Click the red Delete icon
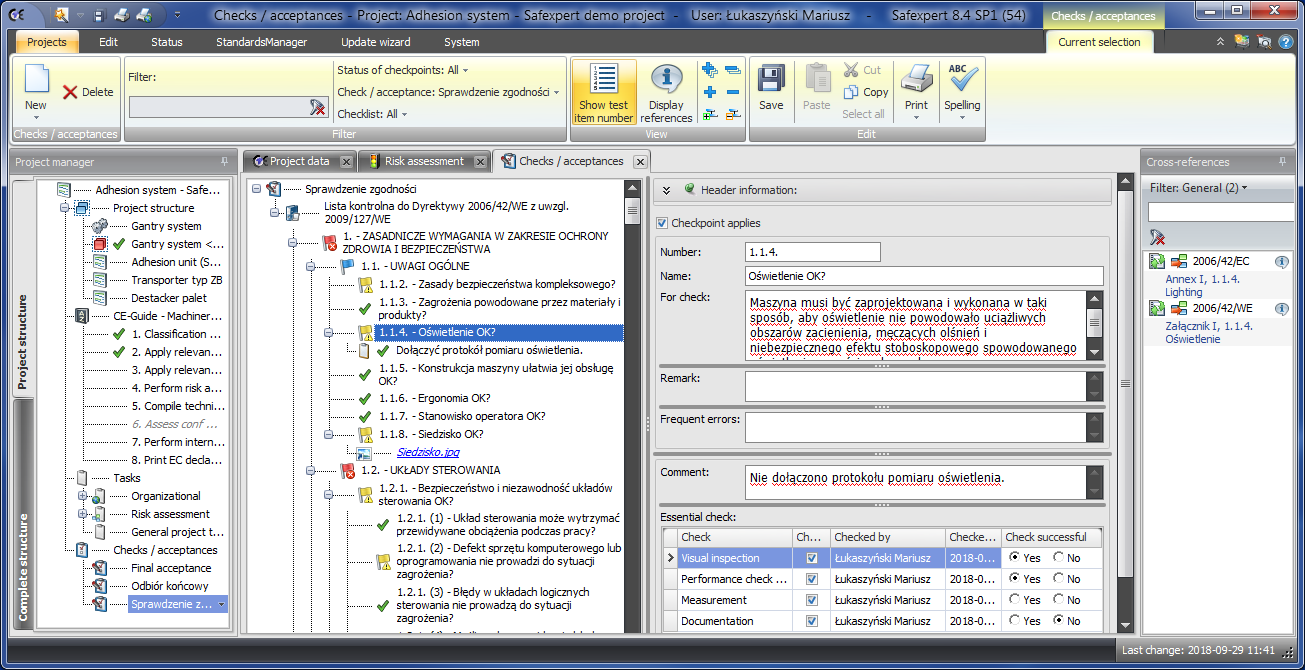This screenshot has height=670, width=1305. coord(70,92)
